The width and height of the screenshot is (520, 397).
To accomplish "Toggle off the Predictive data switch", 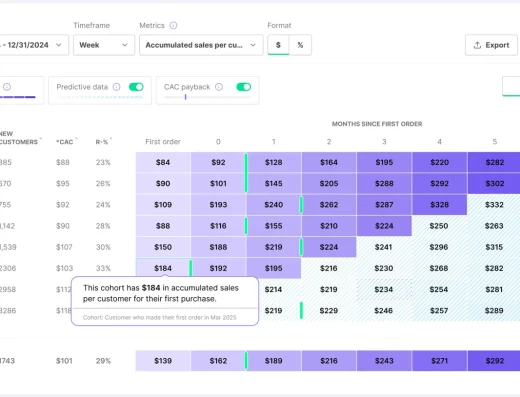I will click(x=136, y=87).
